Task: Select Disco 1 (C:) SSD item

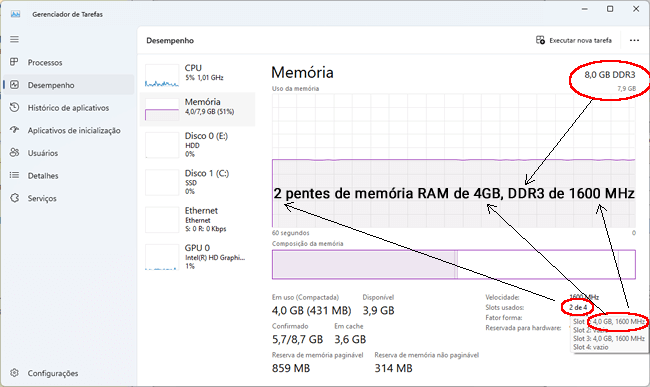Action: pyautogui.click(x=197, y=182)
